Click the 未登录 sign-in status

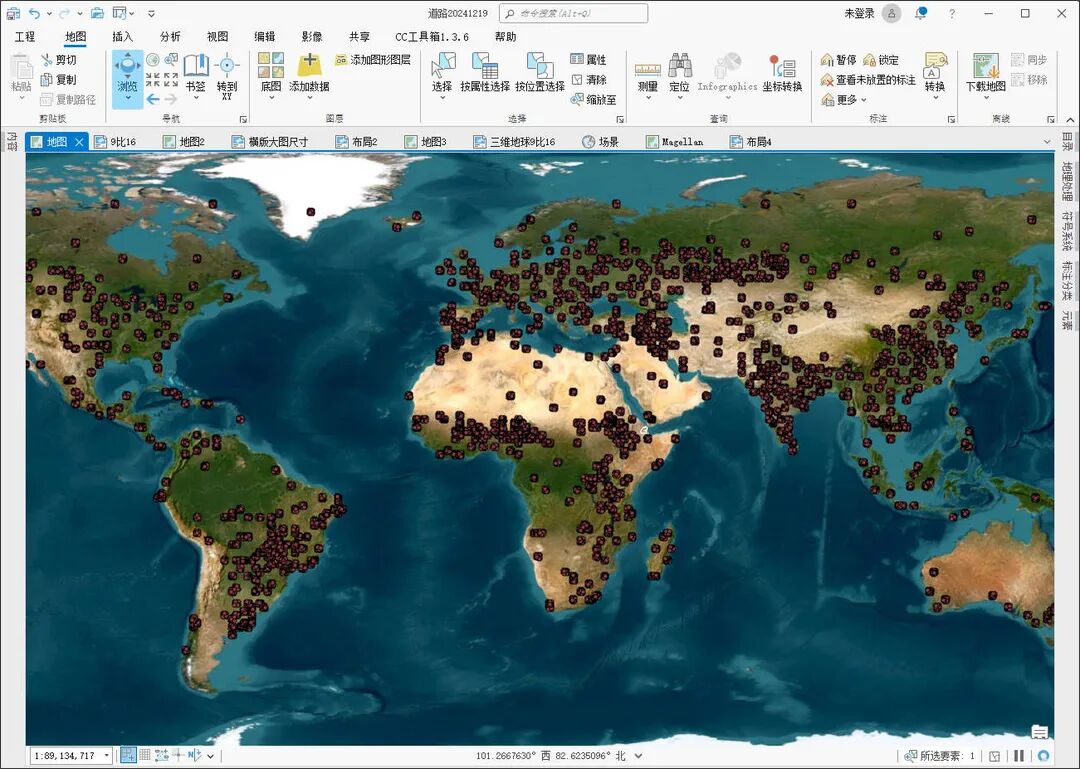[x=860, y=13]
